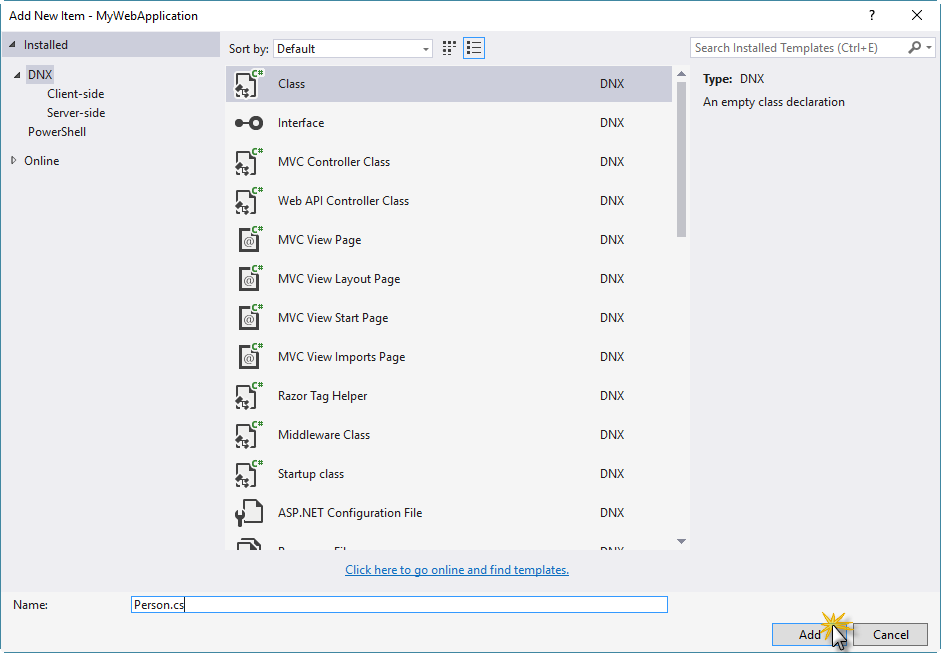Click the Razor Tag Helper icon
Screen dimensions: 941x653
tap(248, 396)
